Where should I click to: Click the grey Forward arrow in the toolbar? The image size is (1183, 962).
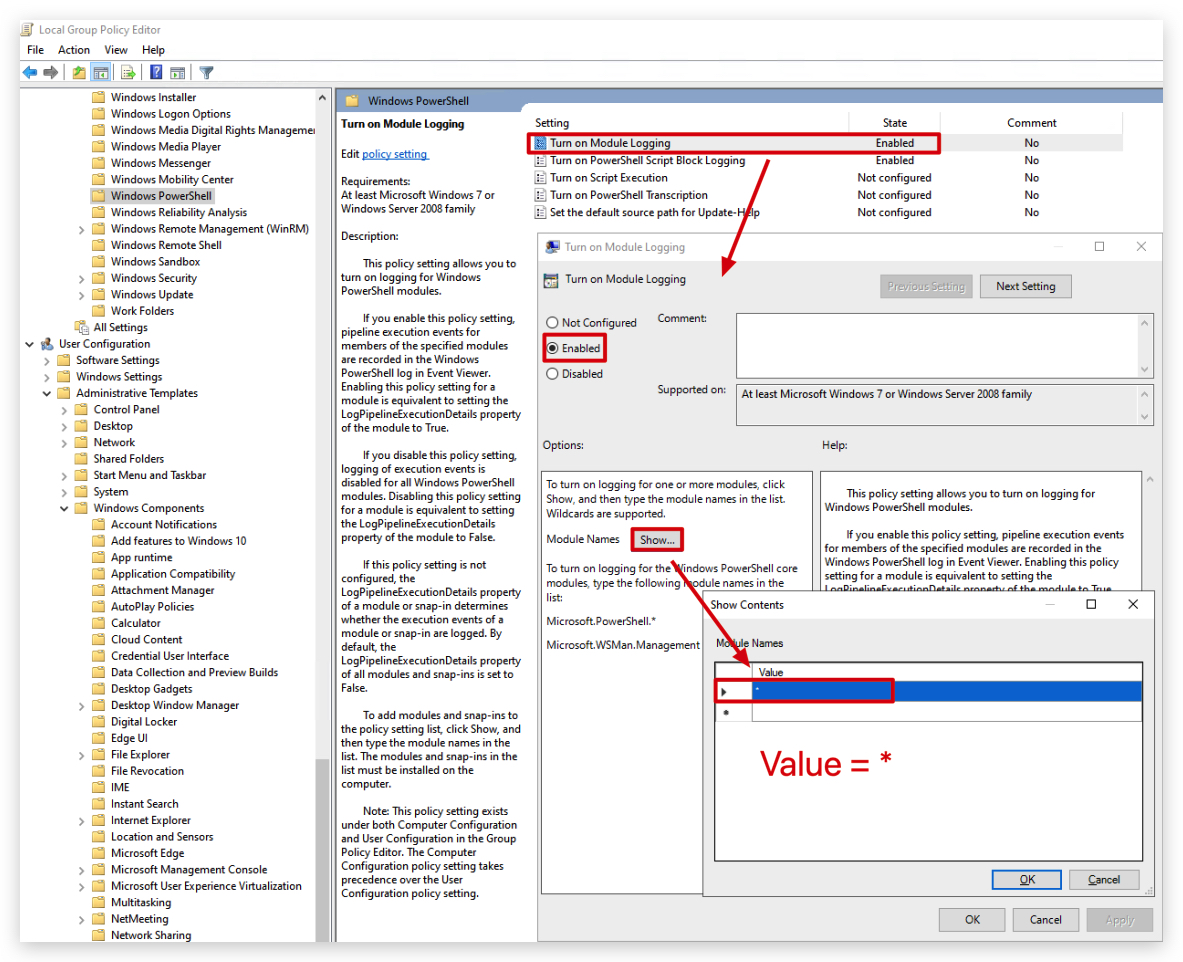coord(51,72)
